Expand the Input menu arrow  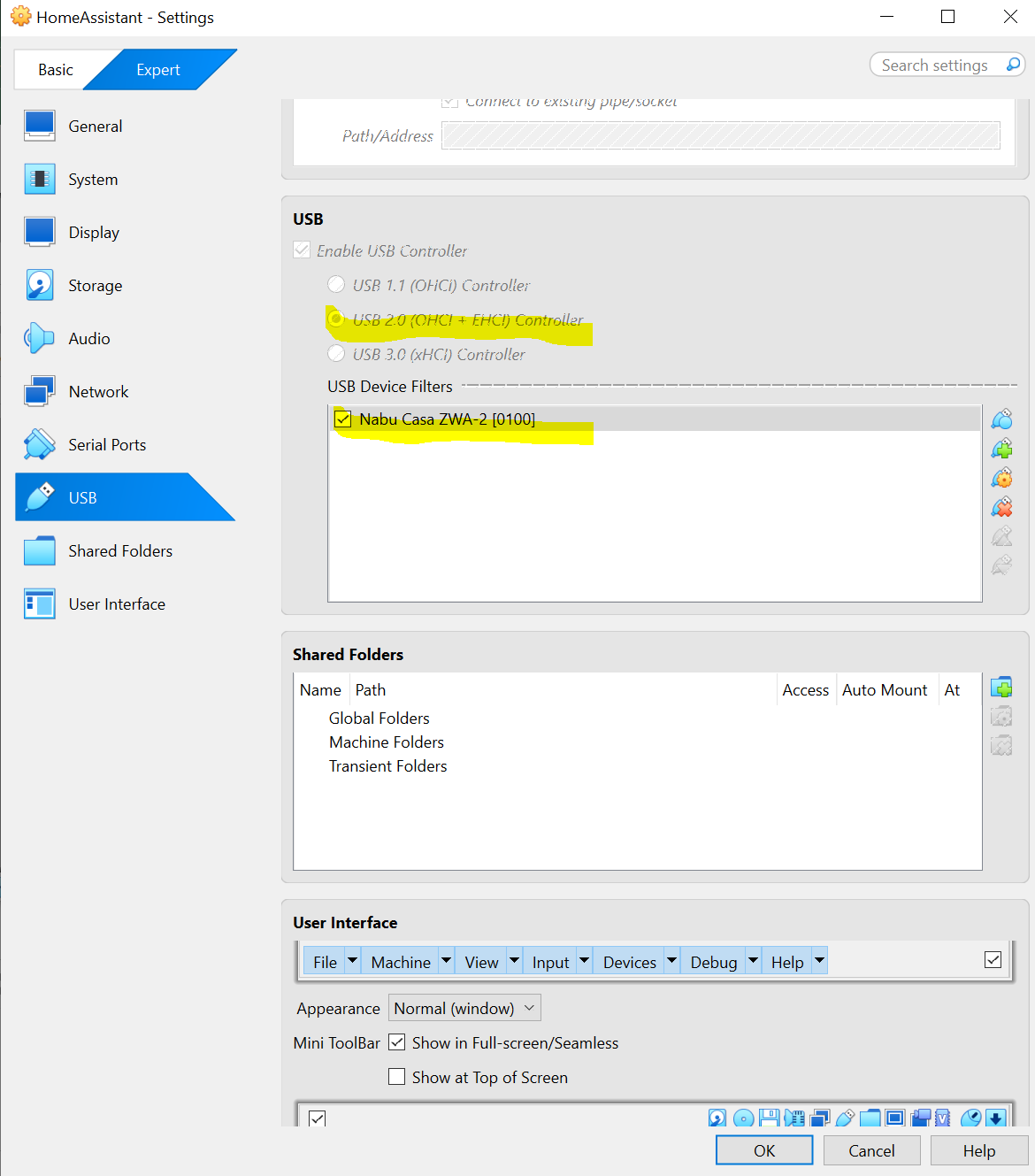pyautogui.click(x=584, y=960)
